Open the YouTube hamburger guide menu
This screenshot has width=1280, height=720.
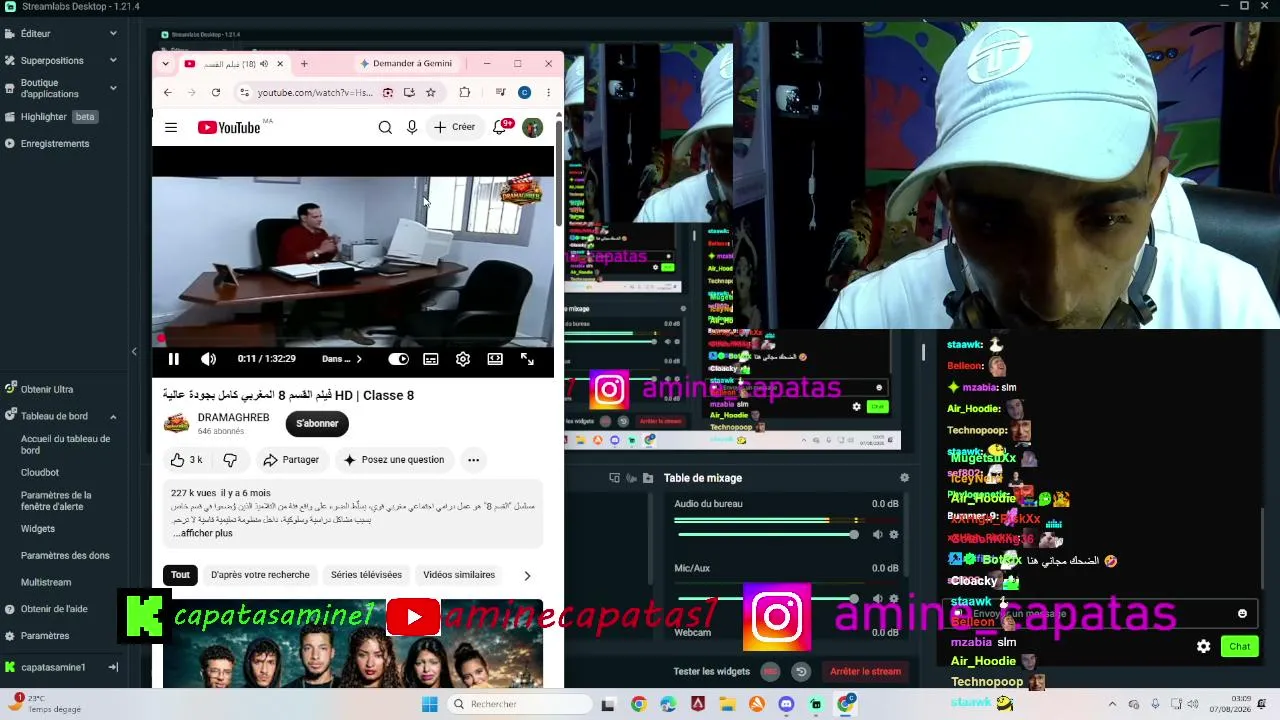[x=171, y=127]
